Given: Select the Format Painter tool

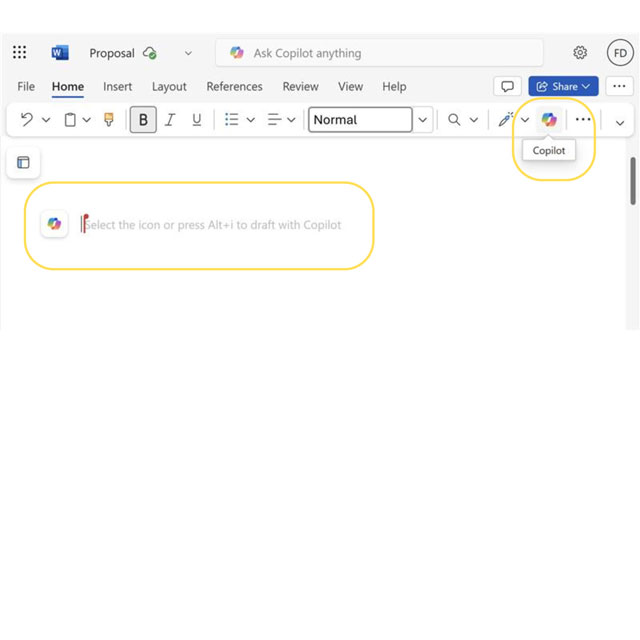Looking at the screenshot, I should (109, 120).
